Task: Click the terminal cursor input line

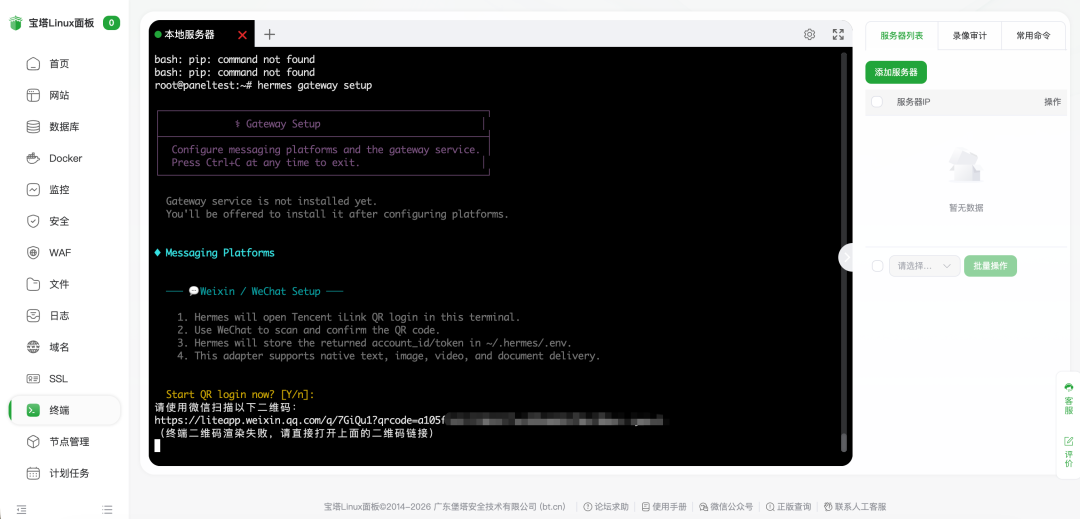Action: (x=157, y=446)
